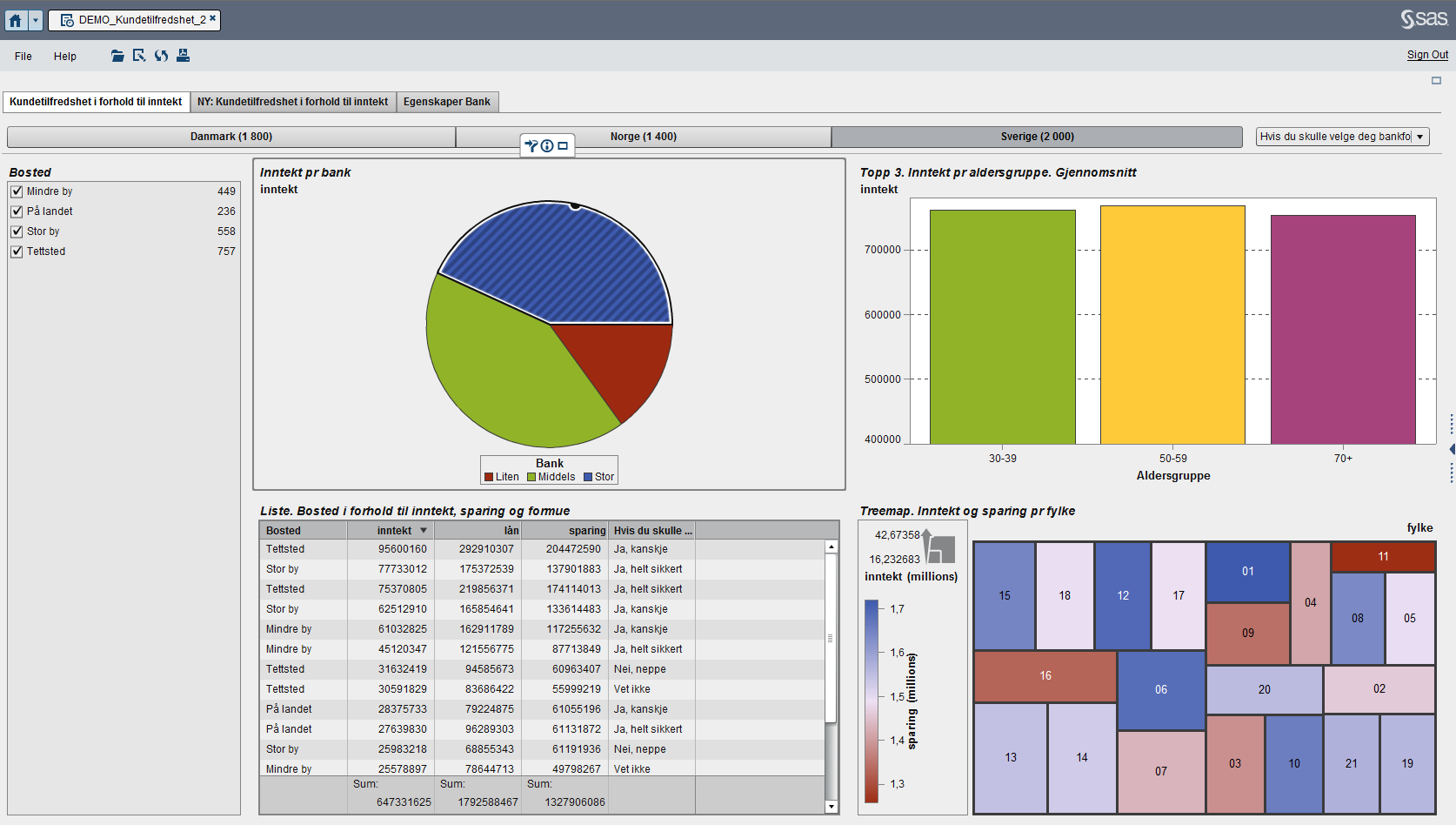Select treemap tile 15
1456x825 pixels.
click(x=1005, y=596)
